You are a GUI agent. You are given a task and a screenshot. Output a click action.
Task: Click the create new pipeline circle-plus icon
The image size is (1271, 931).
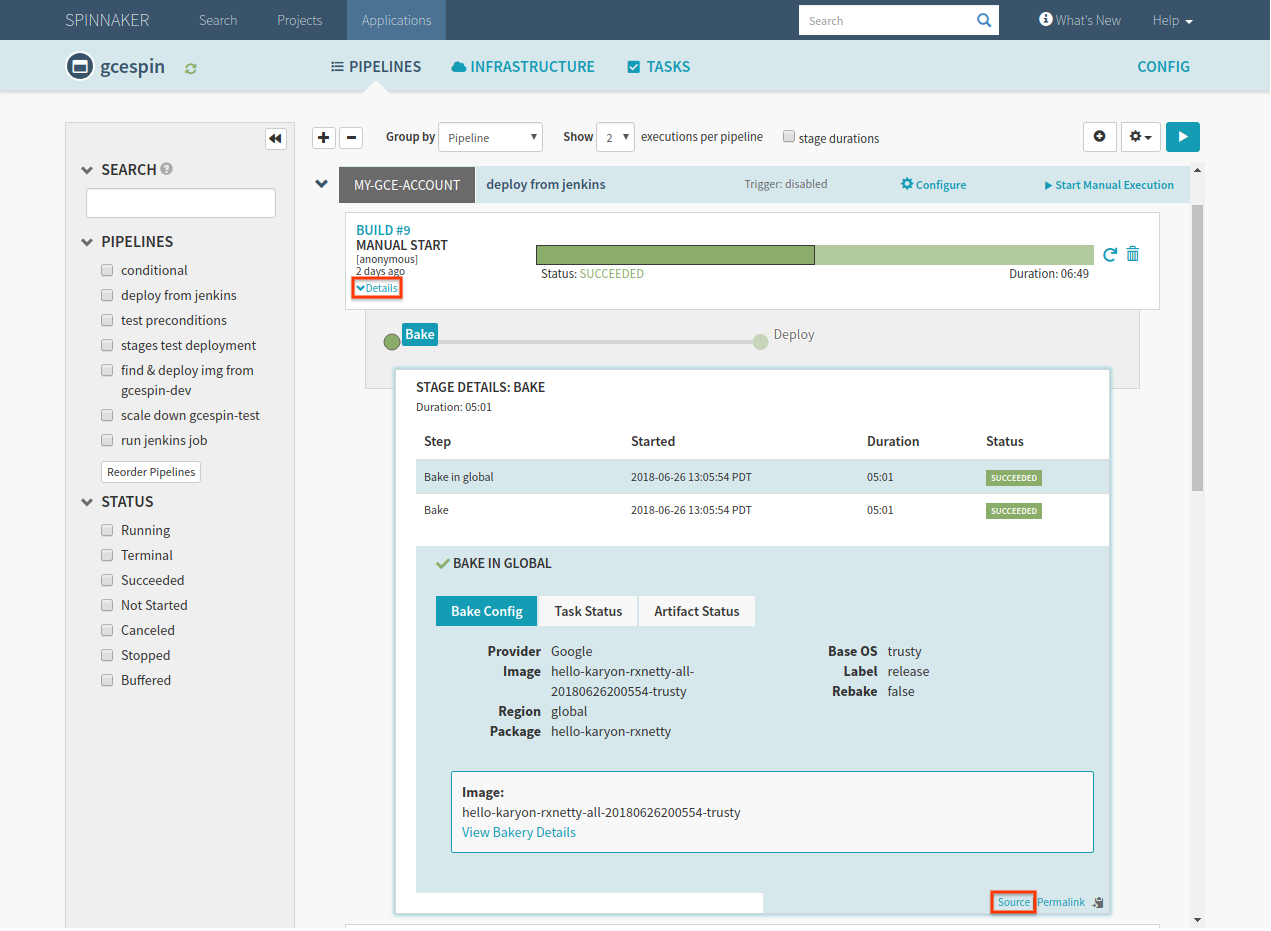[x=1099, y=137]
